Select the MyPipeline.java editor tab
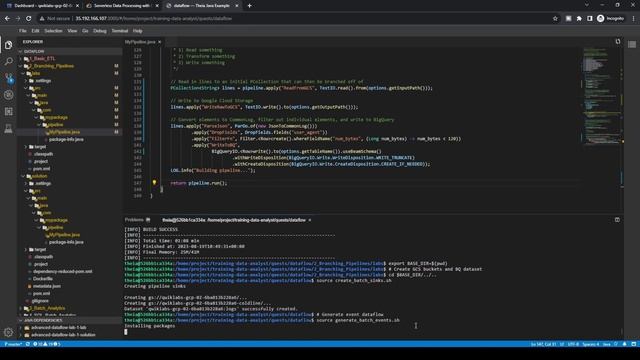This screenshot has width=640, height=360. [140, 42]
